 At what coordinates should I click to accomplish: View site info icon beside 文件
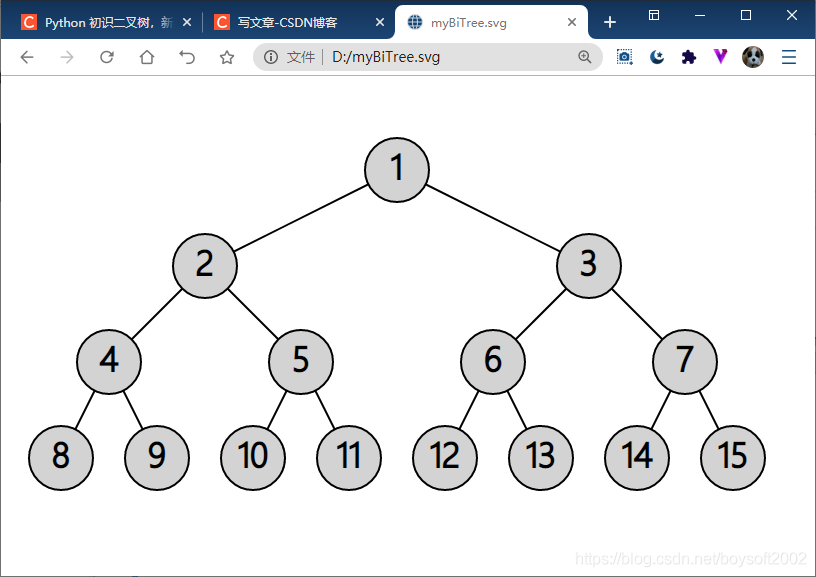tap(271, 57)
